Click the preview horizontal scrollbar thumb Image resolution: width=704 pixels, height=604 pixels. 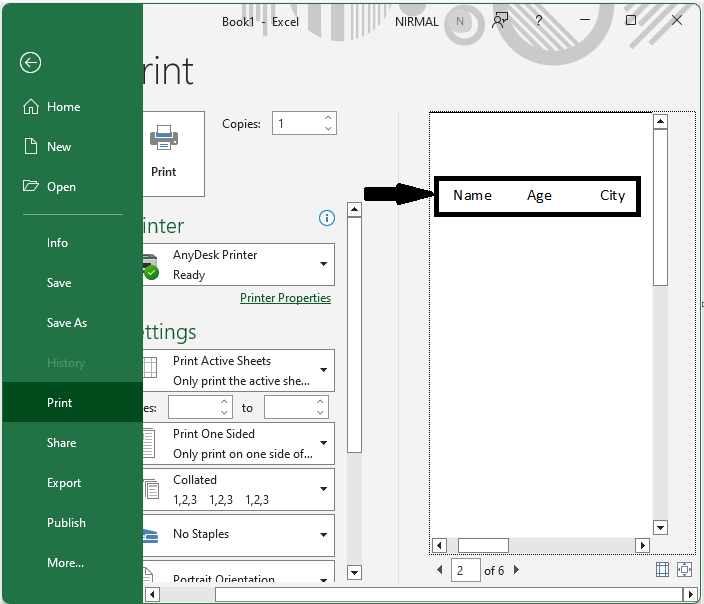[x=483, y=545]
